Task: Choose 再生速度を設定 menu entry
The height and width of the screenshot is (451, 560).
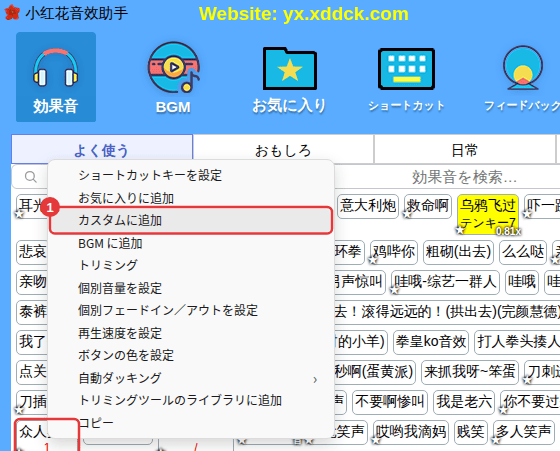Action: click(191, 333)
